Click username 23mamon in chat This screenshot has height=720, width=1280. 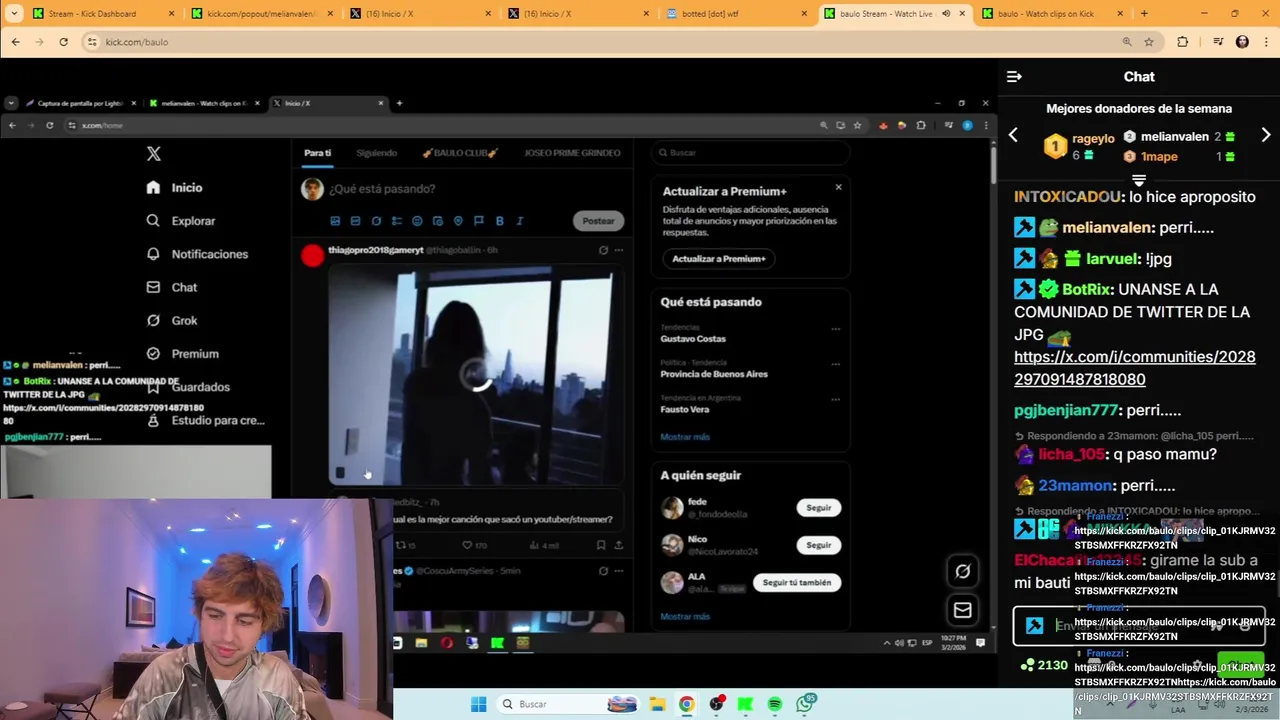(x=1075, y=485)
